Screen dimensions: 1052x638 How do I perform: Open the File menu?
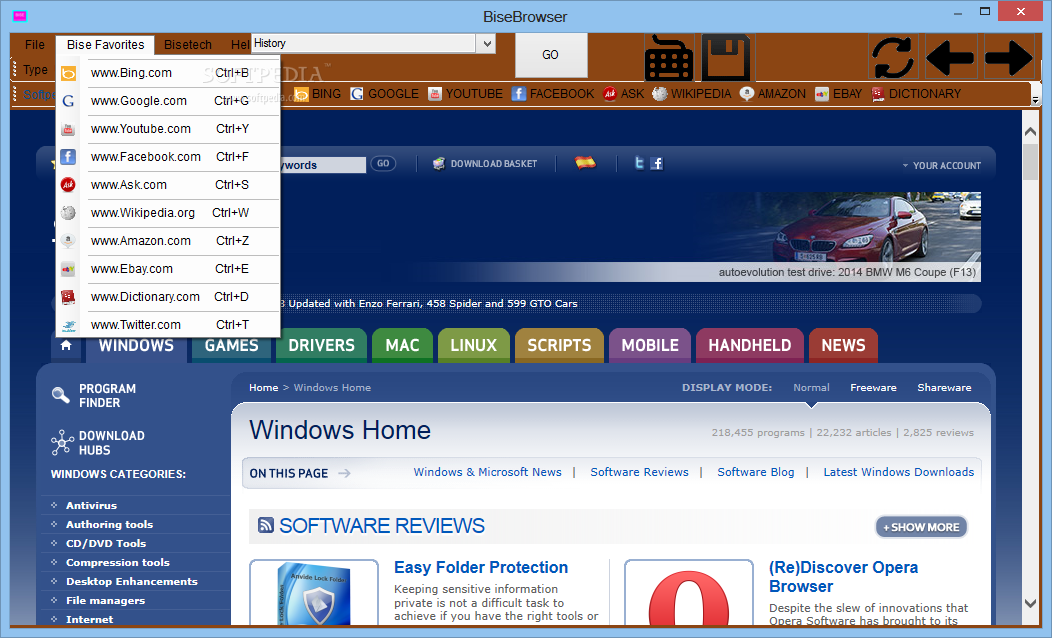[x=35, y=45]
